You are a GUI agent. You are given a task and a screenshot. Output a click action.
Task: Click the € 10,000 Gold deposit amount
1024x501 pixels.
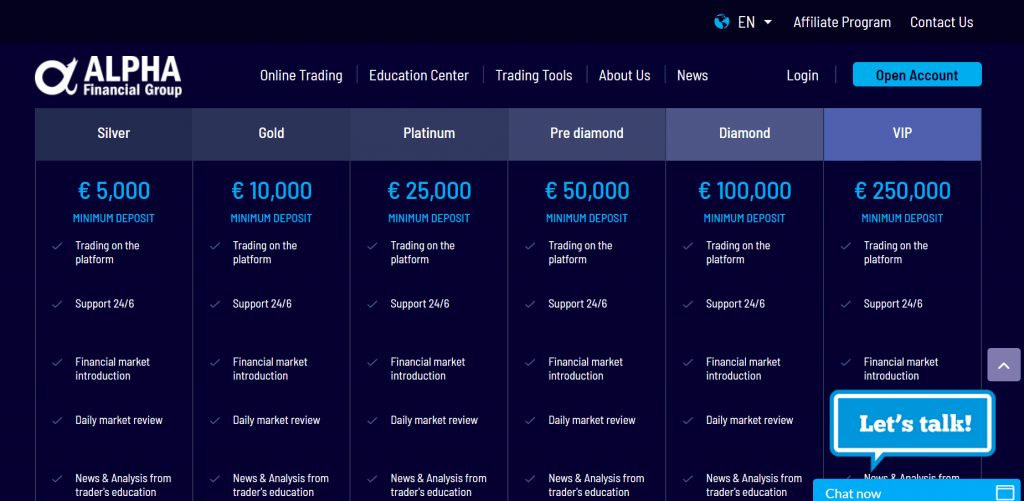coord(272,191)
